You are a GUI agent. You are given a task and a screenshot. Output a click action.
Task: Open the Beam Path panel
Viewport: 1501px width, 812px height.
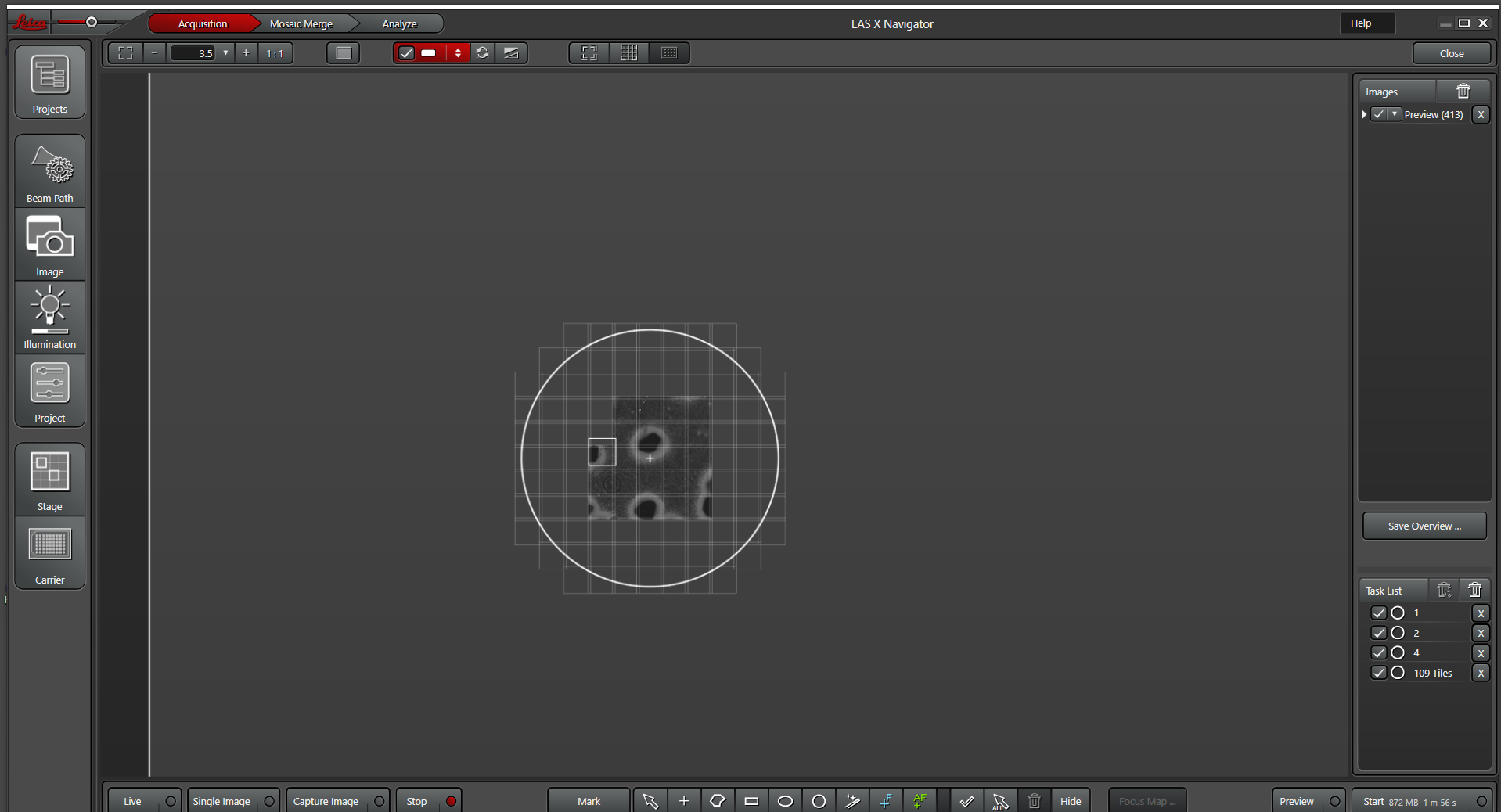coord(50,171)
